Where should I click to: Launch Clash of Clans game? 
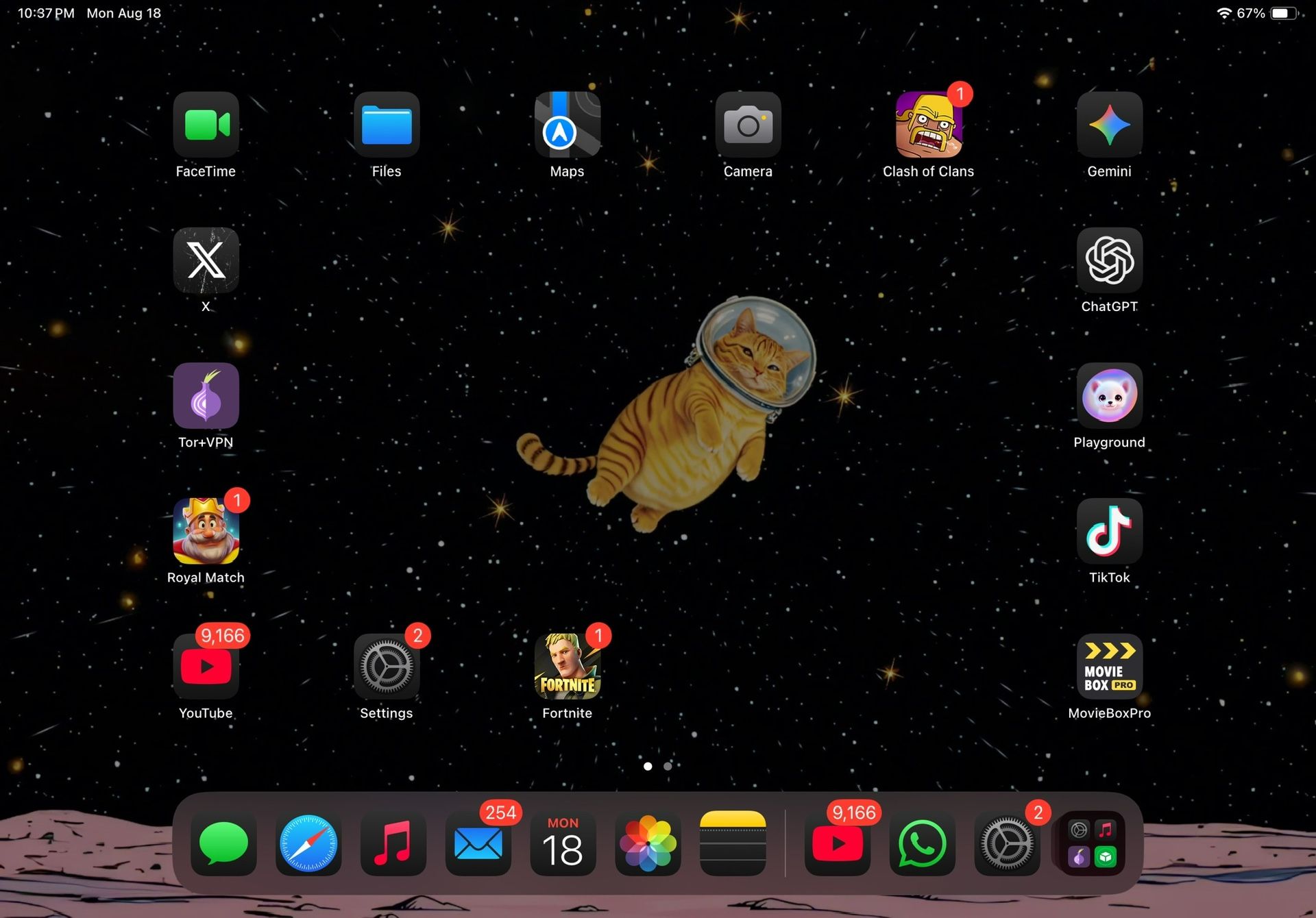(929, 125)
